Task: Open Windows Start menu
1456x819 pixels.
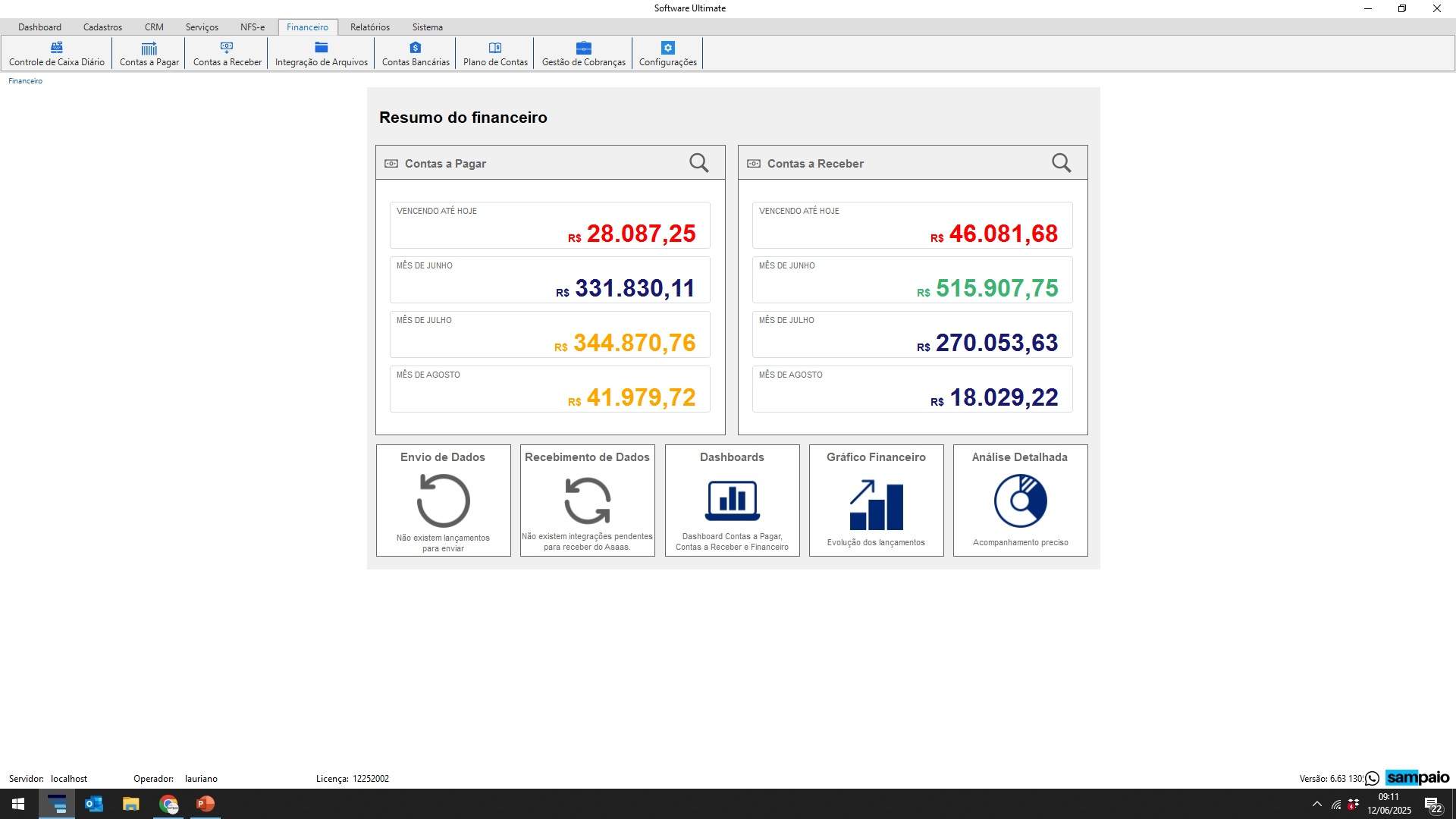Action: coord(18,804)
